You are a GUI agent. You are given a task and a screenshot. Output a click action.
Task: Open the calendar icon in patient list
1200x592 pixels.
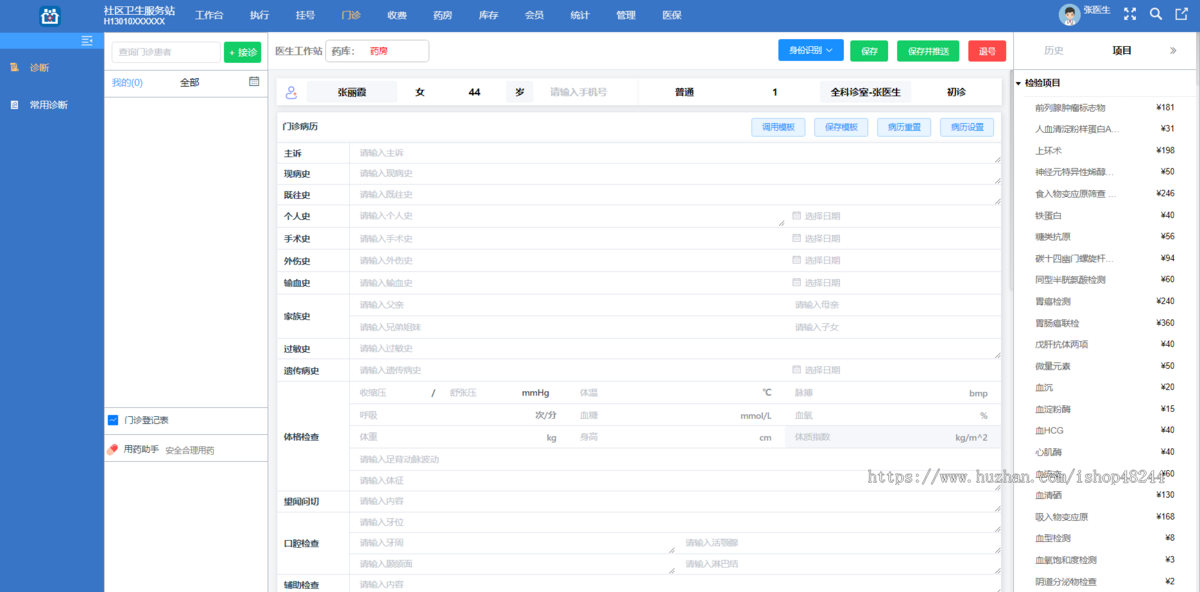pyautogui.click(x=254, y=82)
